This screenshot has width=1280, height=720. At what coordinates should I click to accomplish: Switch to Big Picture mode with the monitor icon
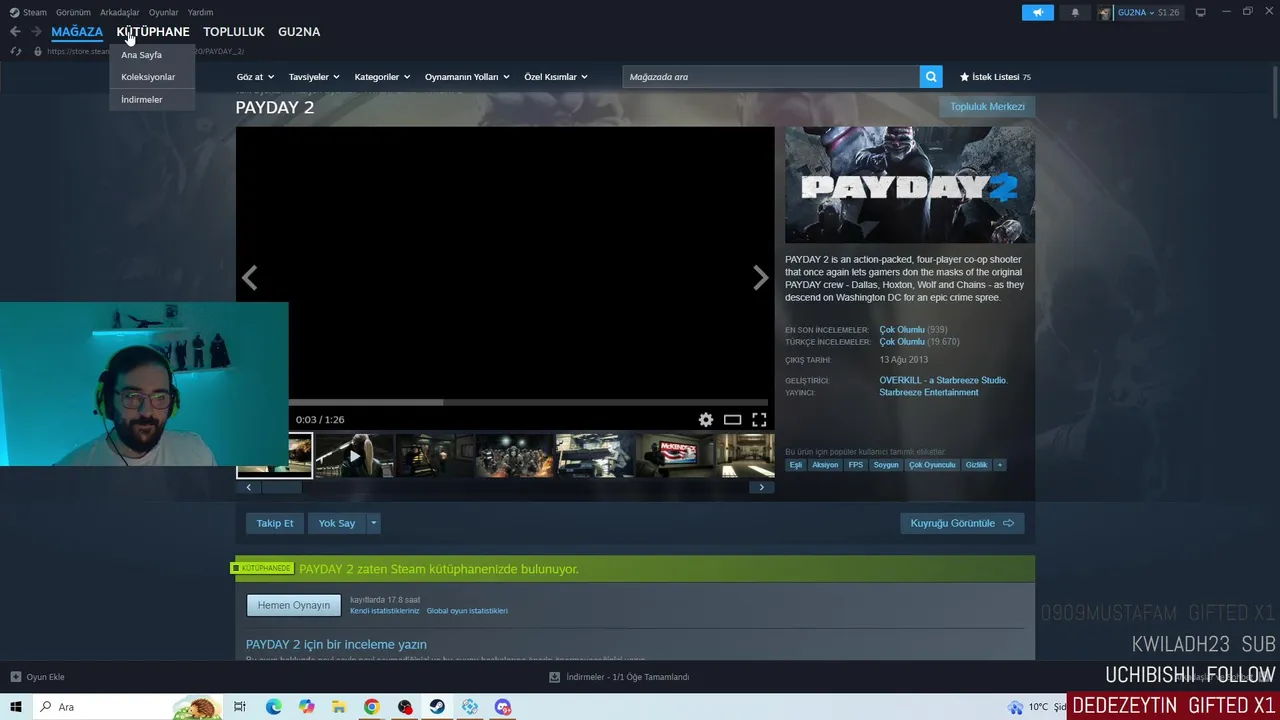(x=1201, y=12)
